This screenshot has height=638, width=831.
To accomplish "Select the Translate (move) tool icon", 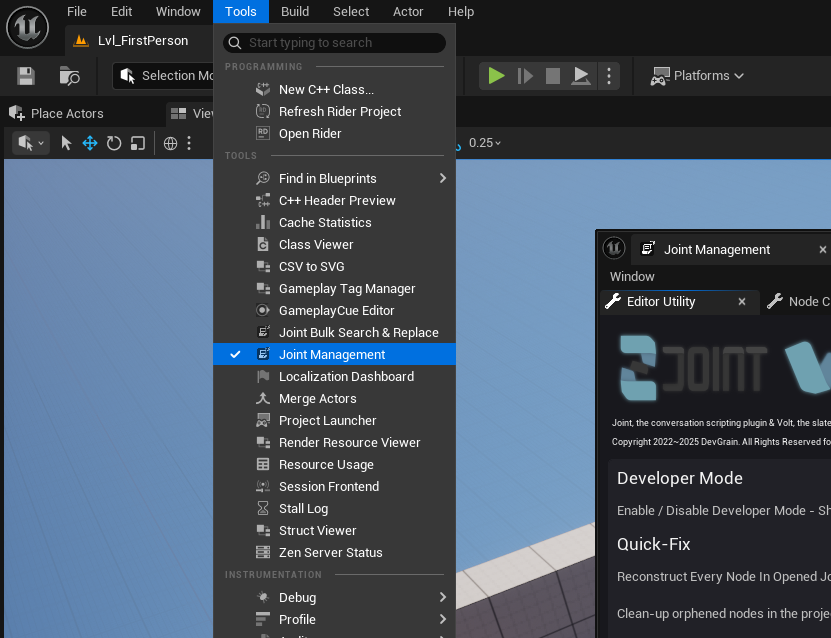I will pos(90,143).
